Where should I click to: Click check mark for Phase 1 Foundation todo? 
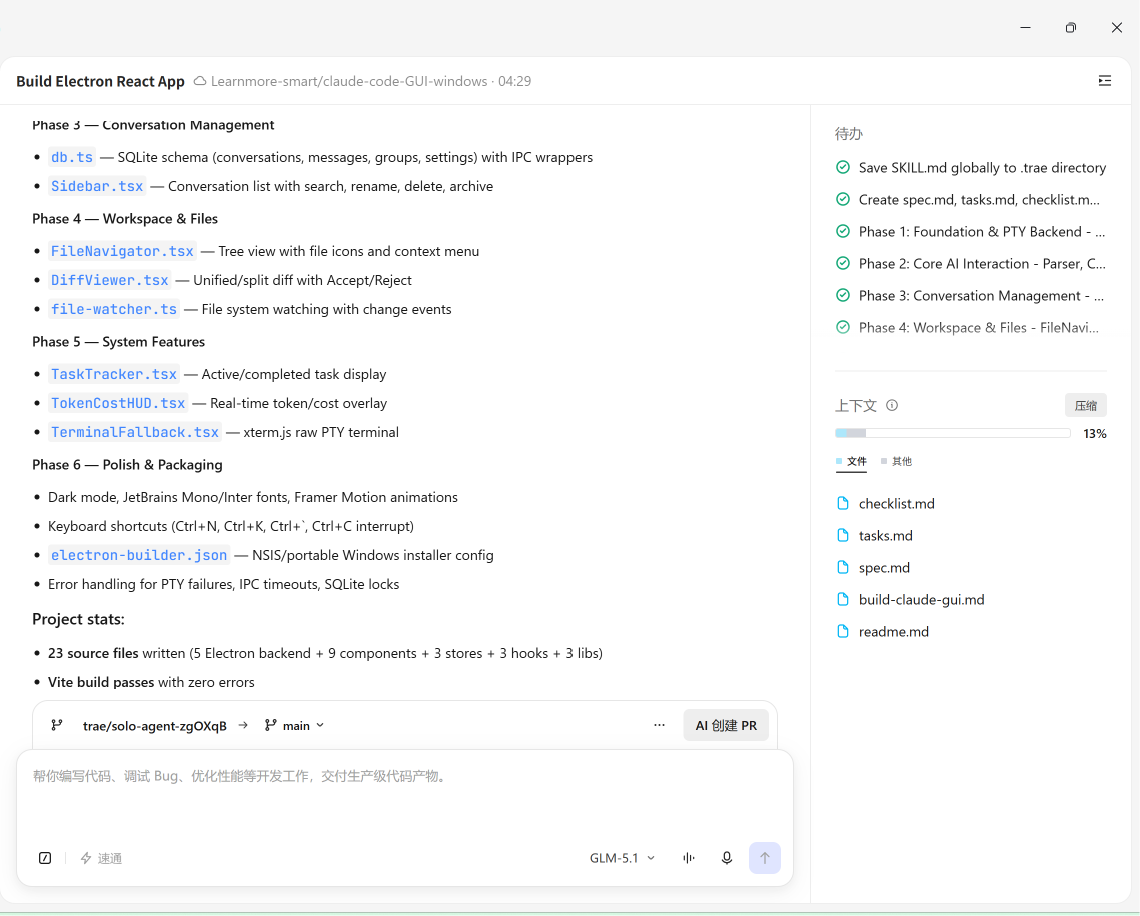pyautogui.click(x=843, y=231)
